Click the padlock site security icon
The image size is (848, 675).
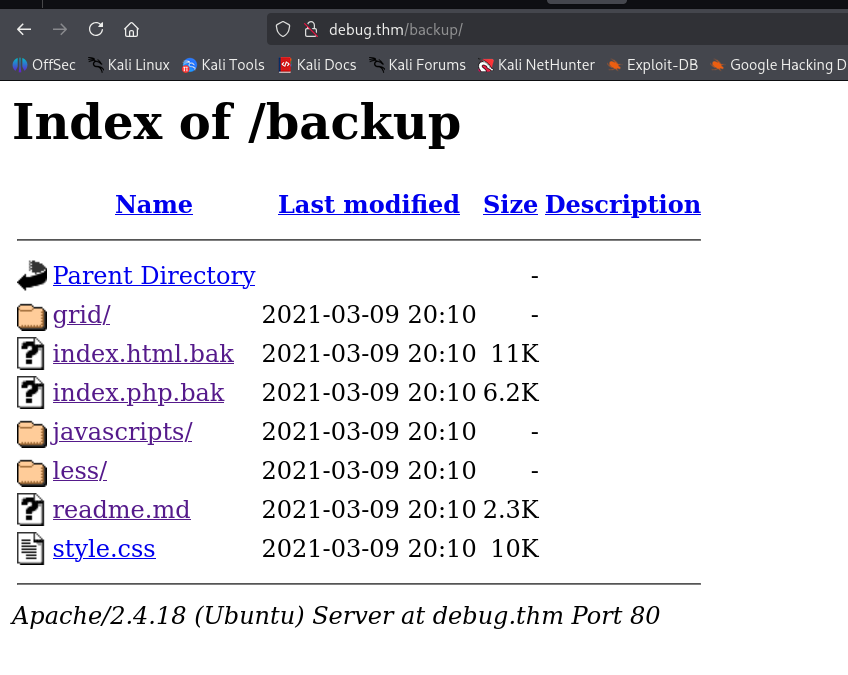coord(311,29)
